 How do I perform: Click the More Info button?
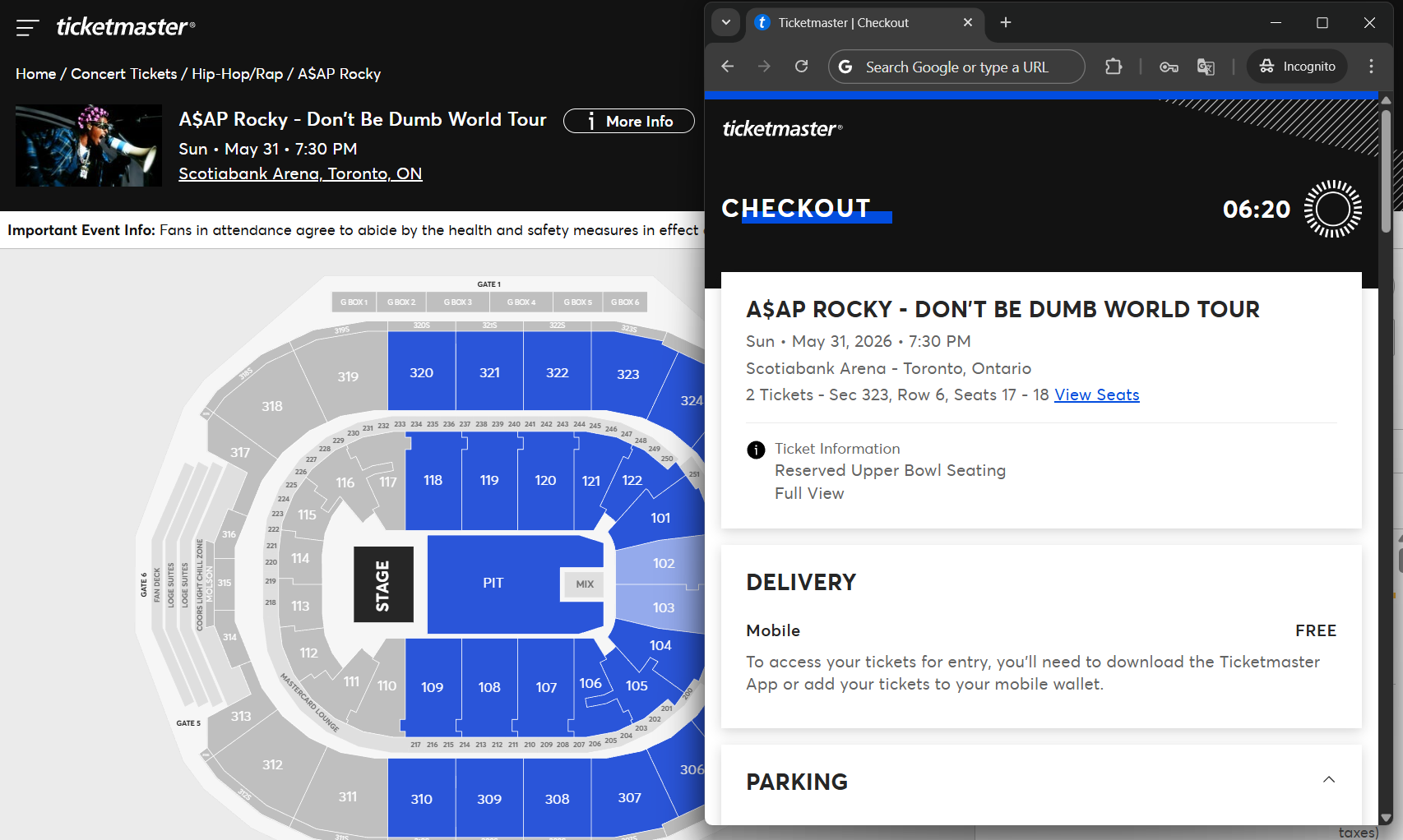[629, 121]
